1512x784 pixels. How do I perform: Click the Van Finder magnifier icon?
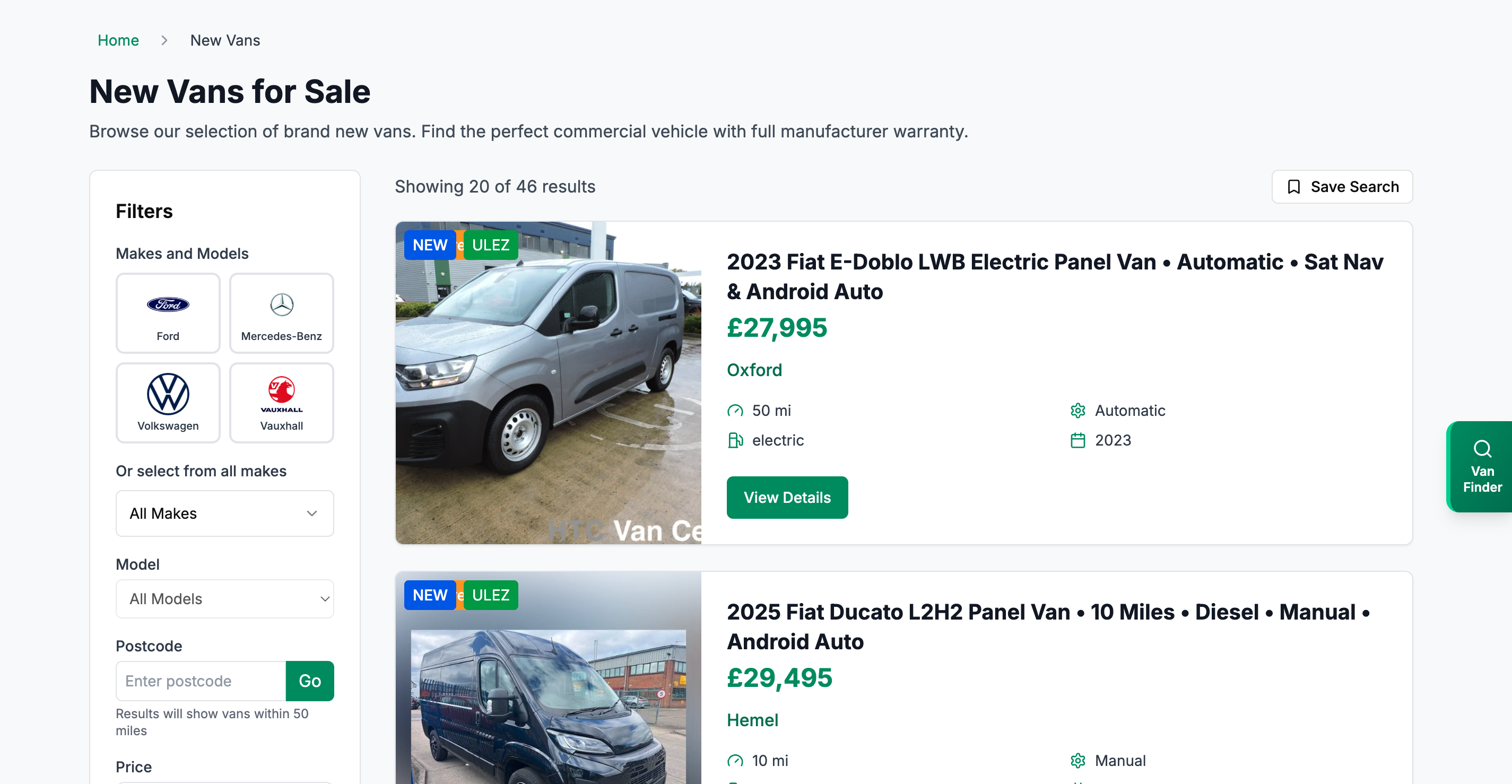[x=1481, y=449]
